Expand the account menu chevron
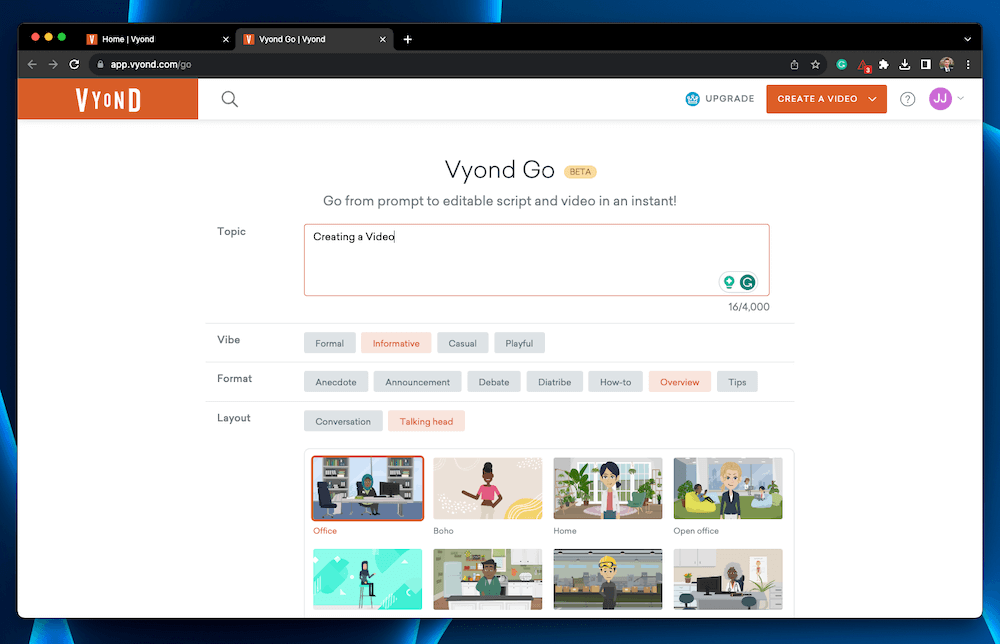Screen dimensions: 1000x644 960,98
